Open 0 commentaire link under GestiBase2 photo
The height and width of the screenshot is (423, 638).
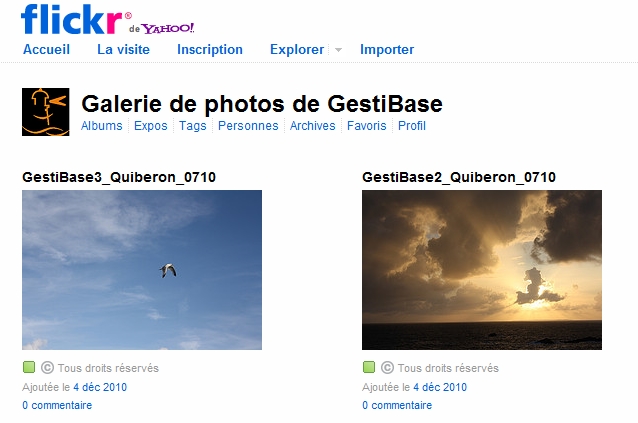pos(397,405)
